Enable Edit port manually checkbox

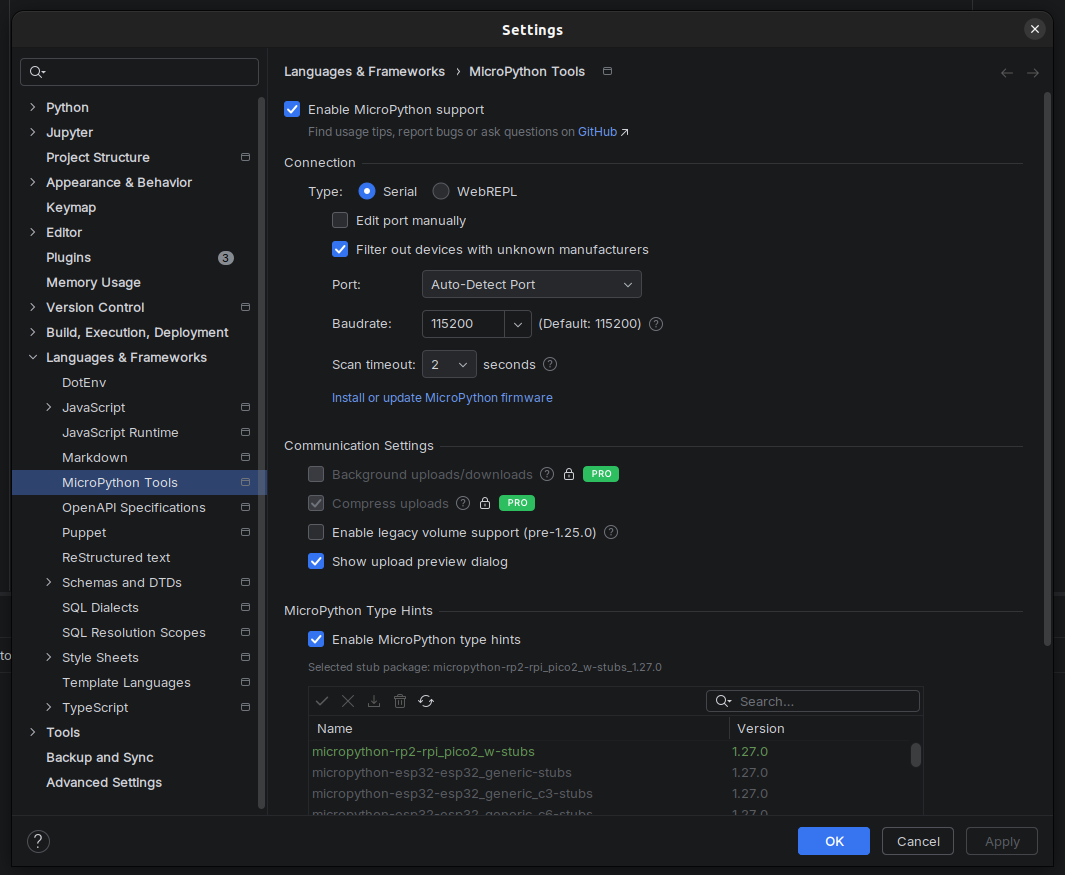pyautogui.click(x=340, y=220)
